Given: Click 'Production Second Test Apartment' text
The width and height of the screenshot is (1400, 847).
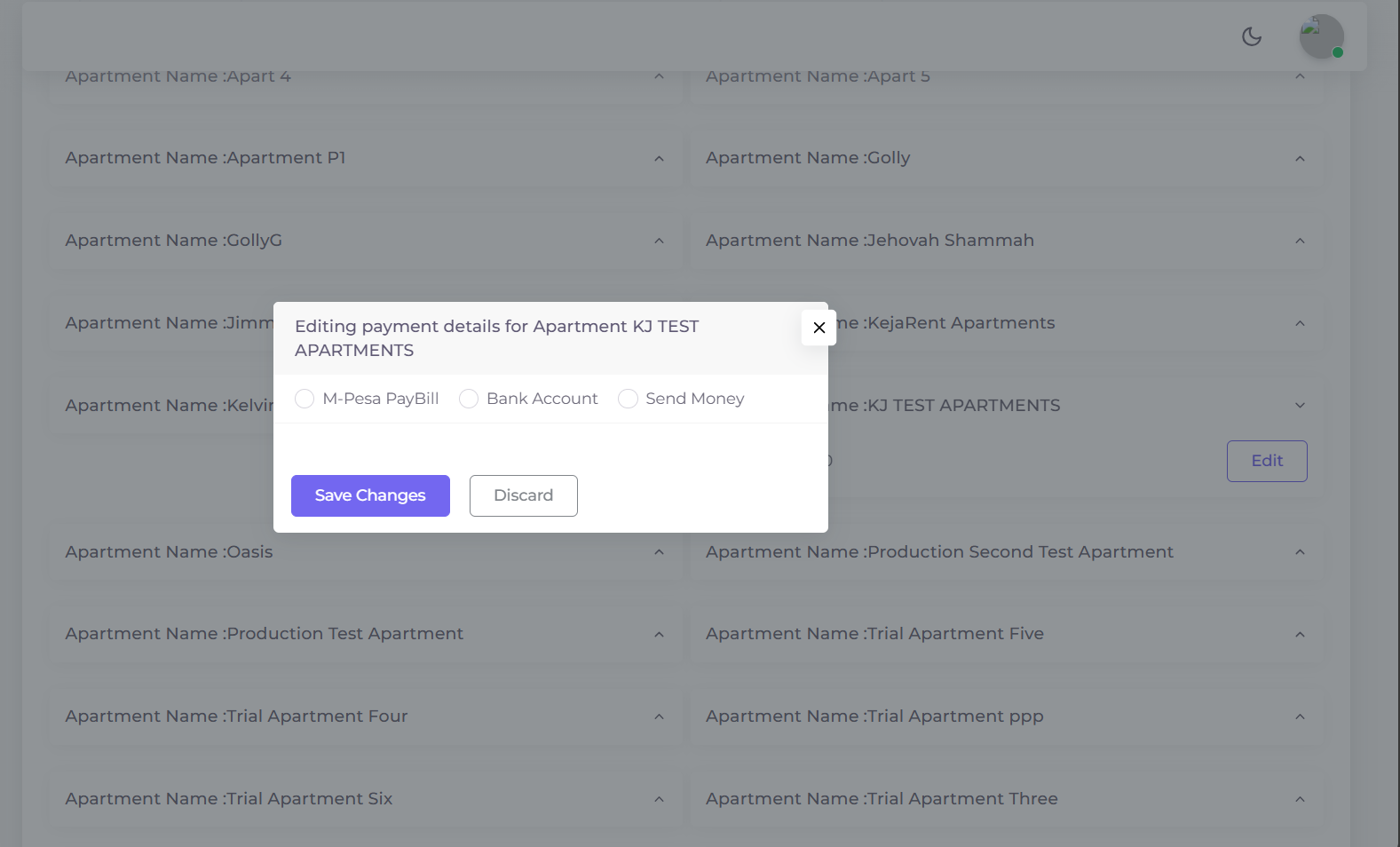Looking at the screenshot, I should [x=1020, y=551].
